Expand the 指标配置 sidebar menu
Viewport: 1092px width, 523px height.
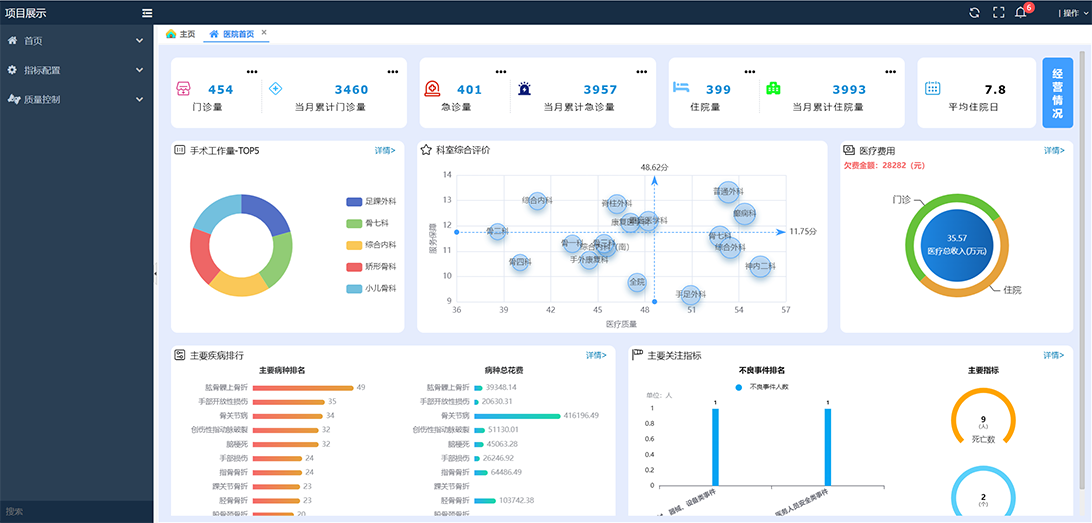click(76, 70)
